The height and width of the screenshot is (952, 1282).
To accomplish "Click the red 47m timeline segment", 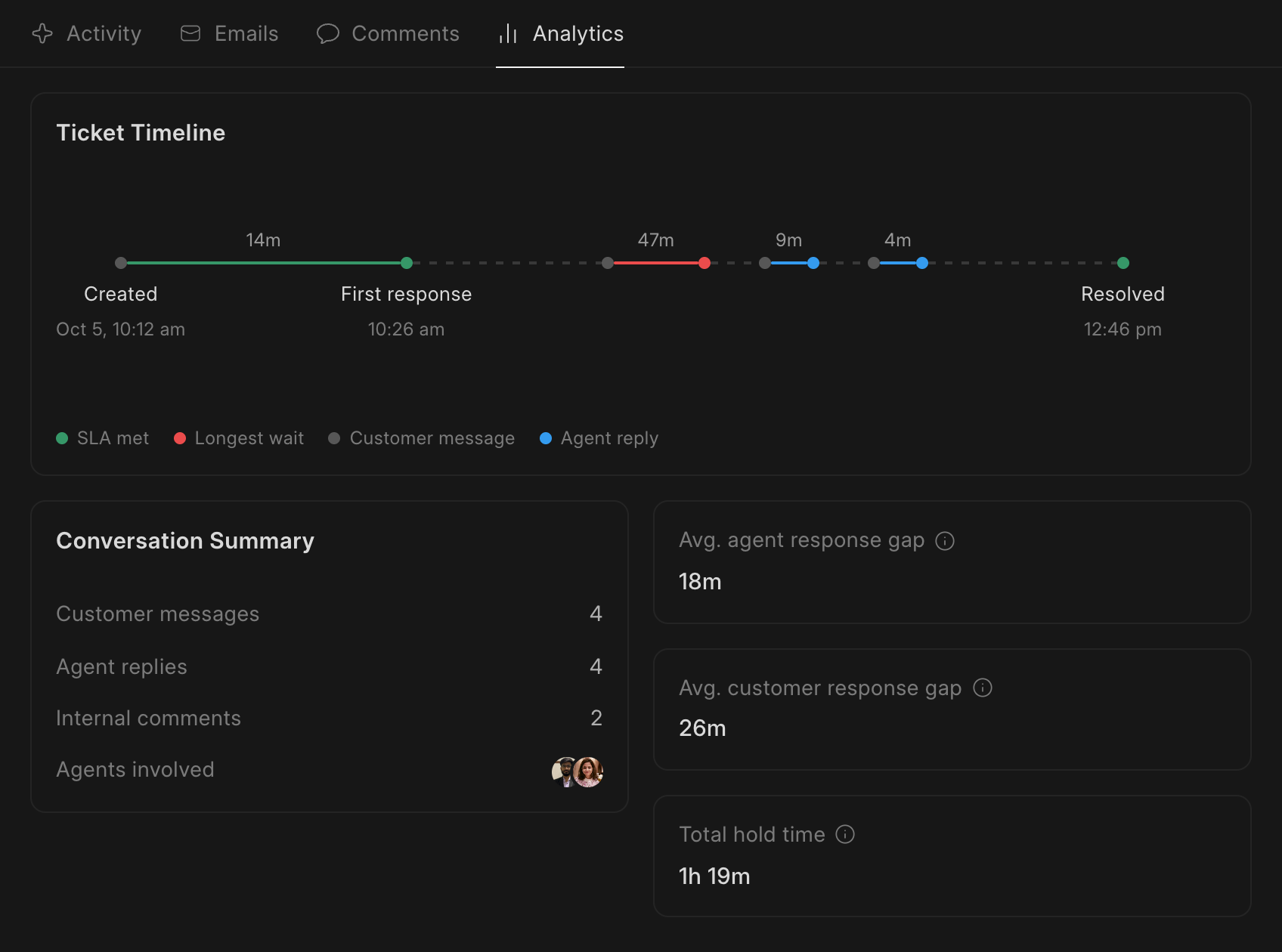I will (x=656, y=263).
